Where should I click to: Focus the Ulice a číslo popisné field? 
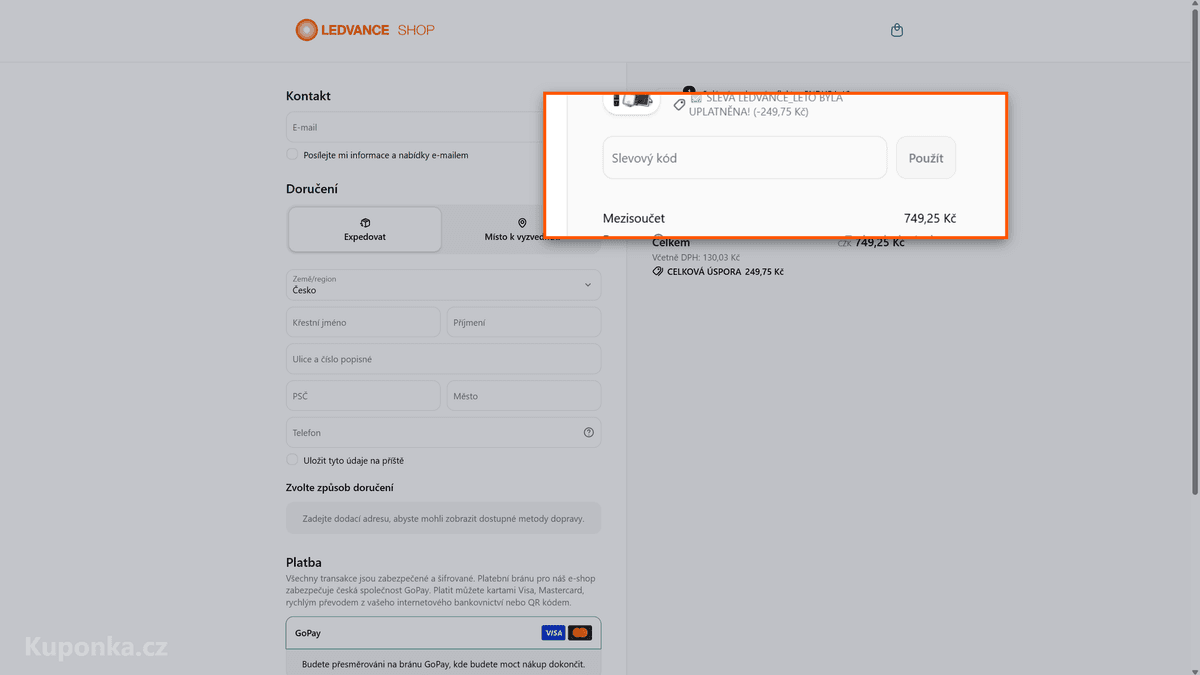443,359
